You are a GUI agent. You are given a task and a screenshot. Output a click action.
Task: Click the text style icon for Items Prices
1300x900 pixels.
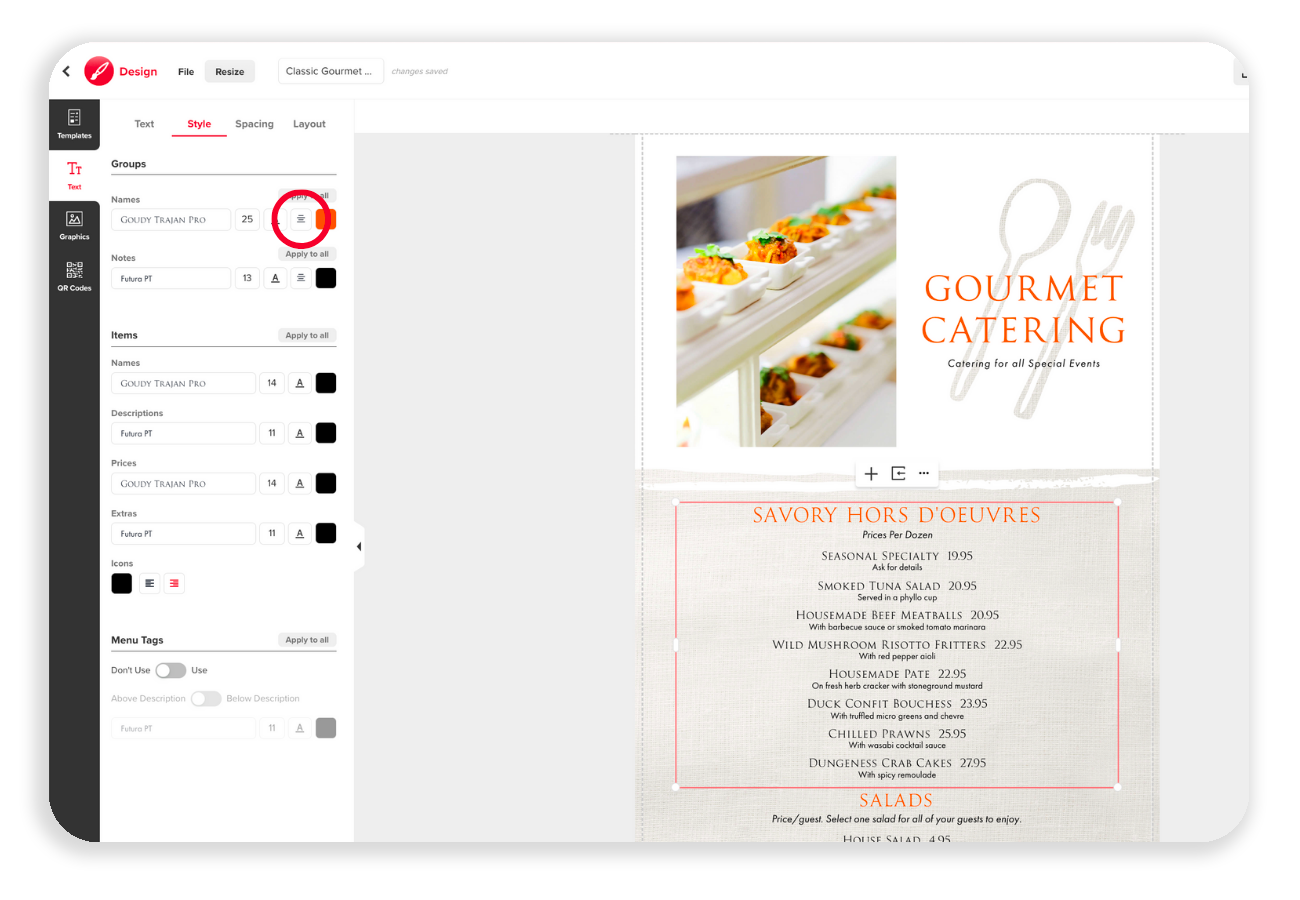299,483
